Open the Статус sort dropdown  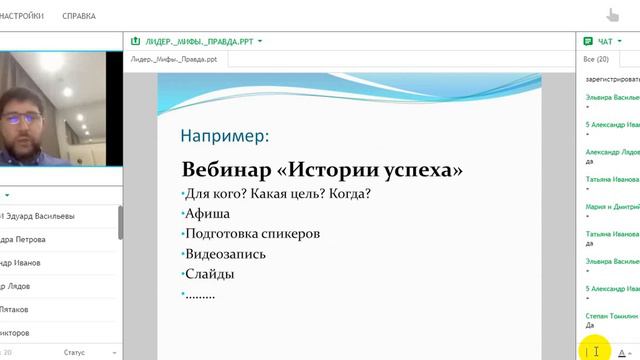(90, 352)
